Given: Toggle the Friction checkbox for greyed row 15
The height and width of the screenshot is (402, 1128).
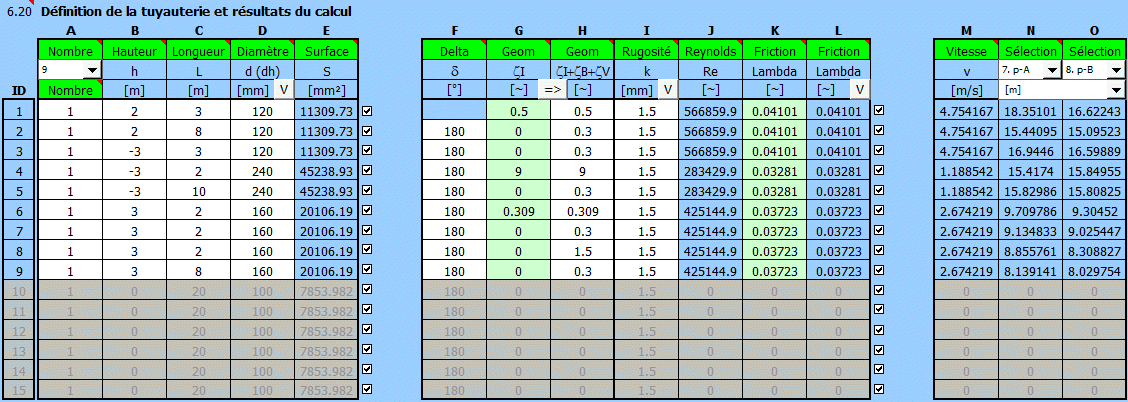Looking at the screenshot, I should [879, 390].
